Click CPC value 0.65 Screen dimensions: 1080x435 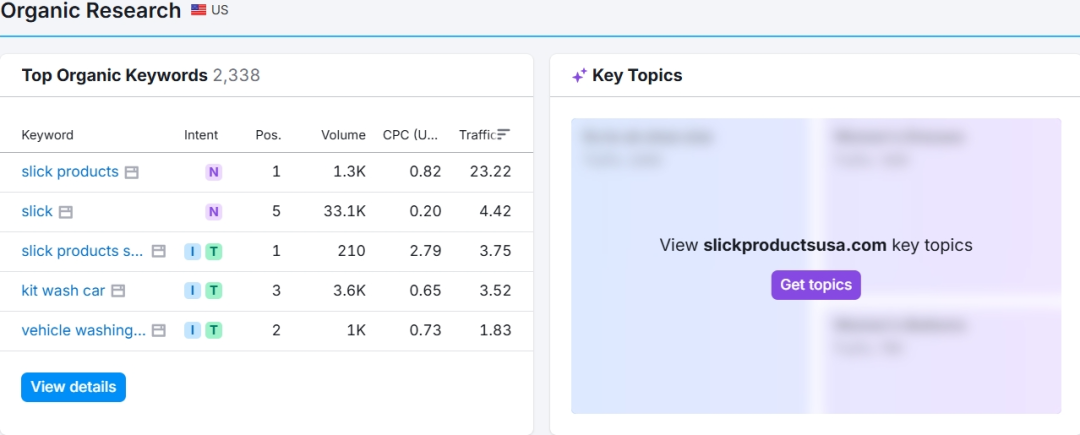(x=425, y=291)
